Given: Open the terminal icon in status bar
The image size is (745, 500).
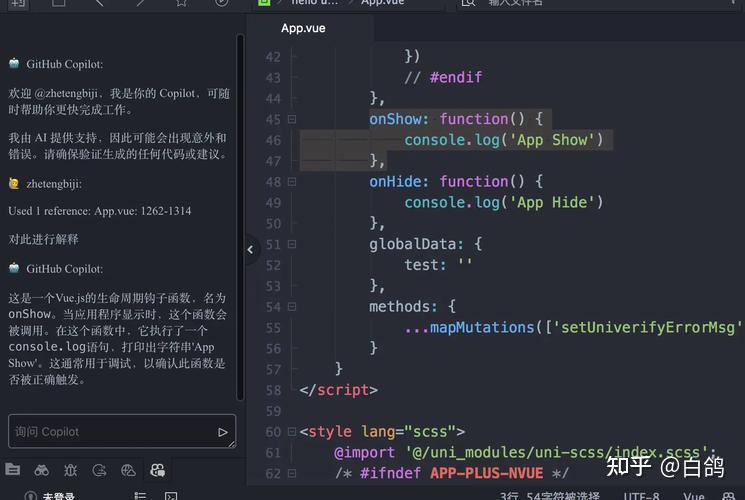Looking at the screenshot, I should coord(171,496).
